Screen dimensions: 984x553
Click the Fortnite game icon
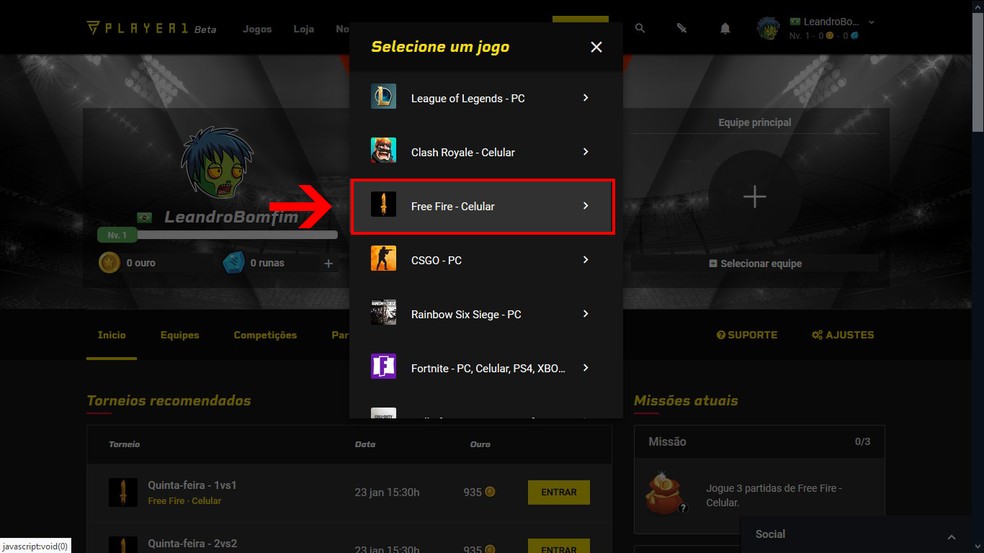pos(383,367)
